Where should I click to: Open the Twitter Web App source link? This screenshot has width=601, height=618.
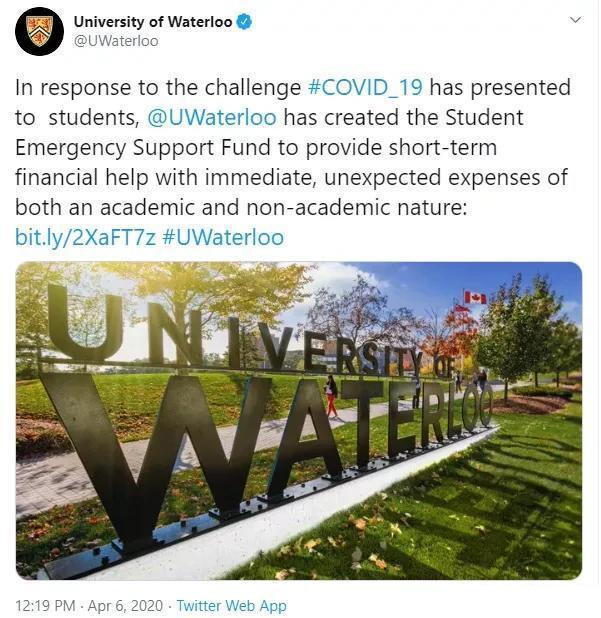[231, 606]
